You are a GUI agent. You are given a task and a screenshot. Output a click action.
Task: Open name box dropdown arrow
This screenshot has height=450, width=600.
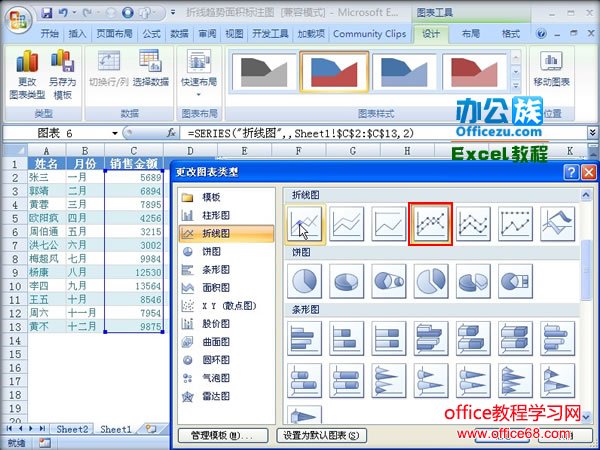pos(114,133)
